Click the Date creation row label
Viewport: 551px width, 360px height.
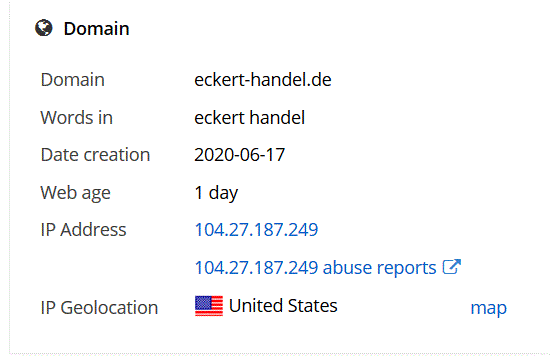(95, 155)
